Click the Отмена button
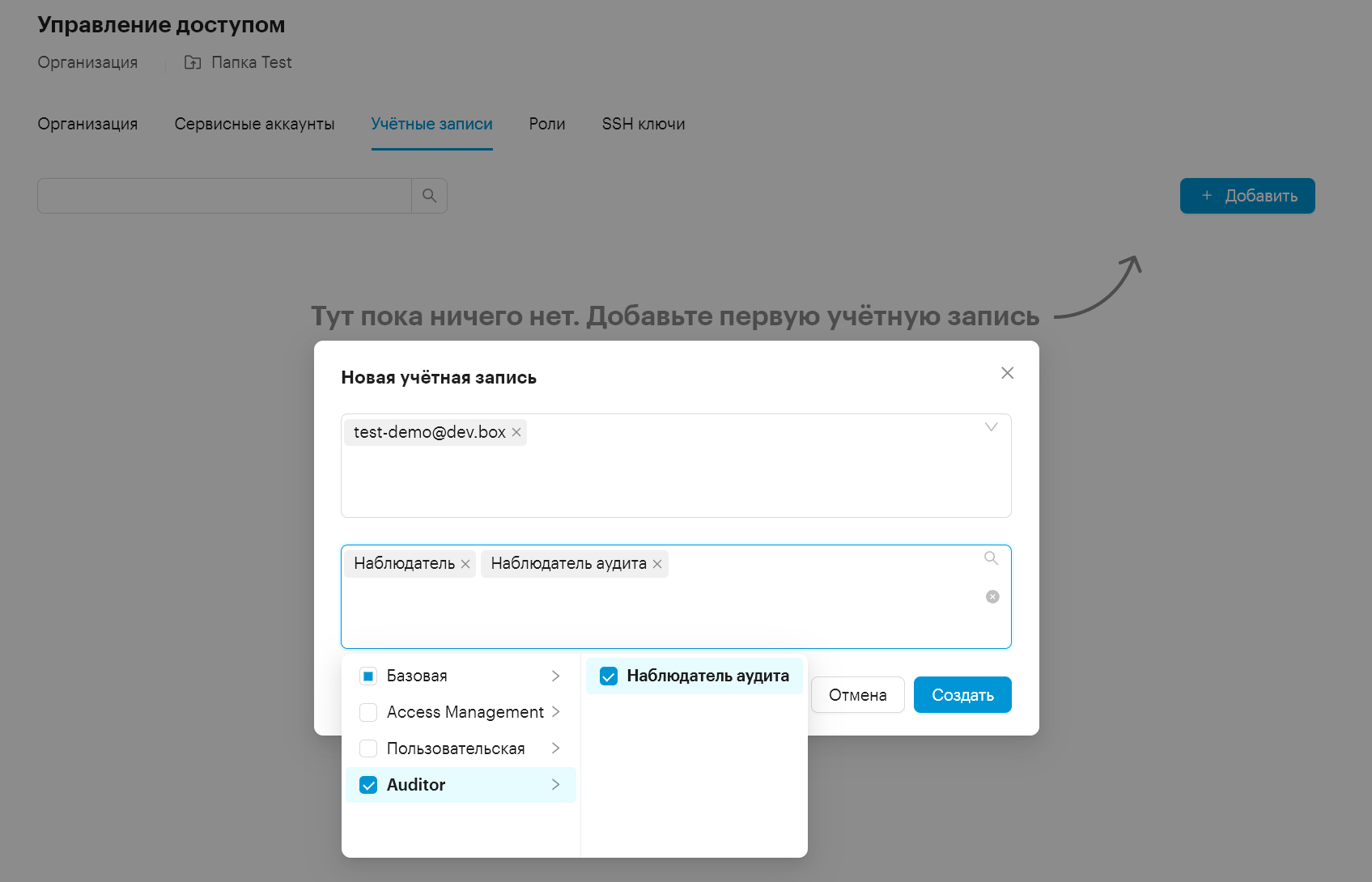This screenshot has width=1372, height=882. [857, 695]
